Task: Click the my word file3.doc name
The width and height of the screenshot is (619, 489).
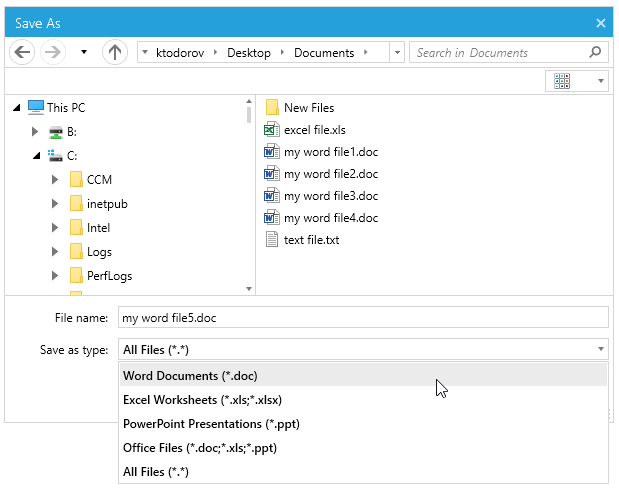Action: pyautogui.click(x=331, y=196)
